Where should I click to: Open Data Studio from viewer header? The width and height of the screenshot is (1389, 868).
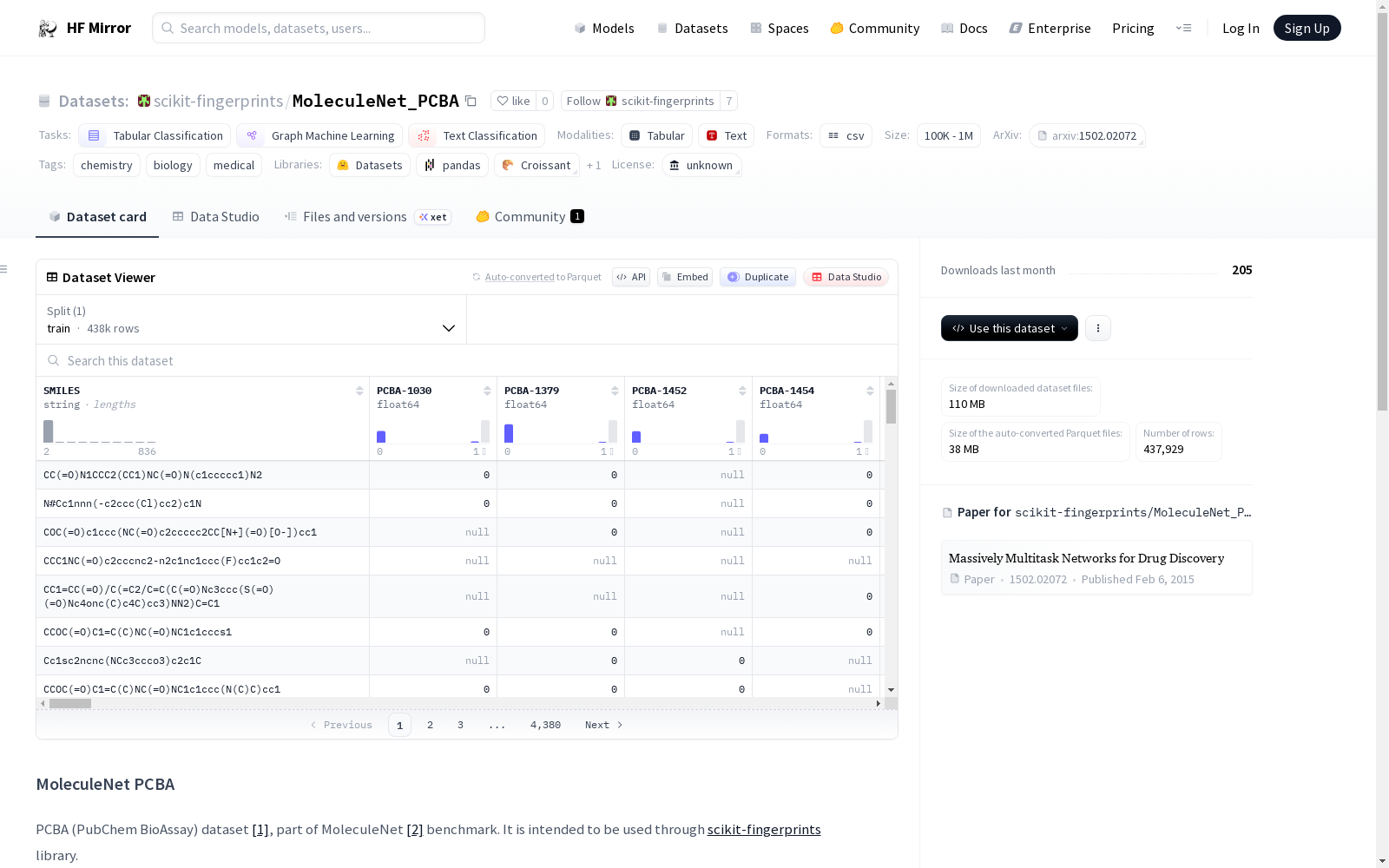846,277
